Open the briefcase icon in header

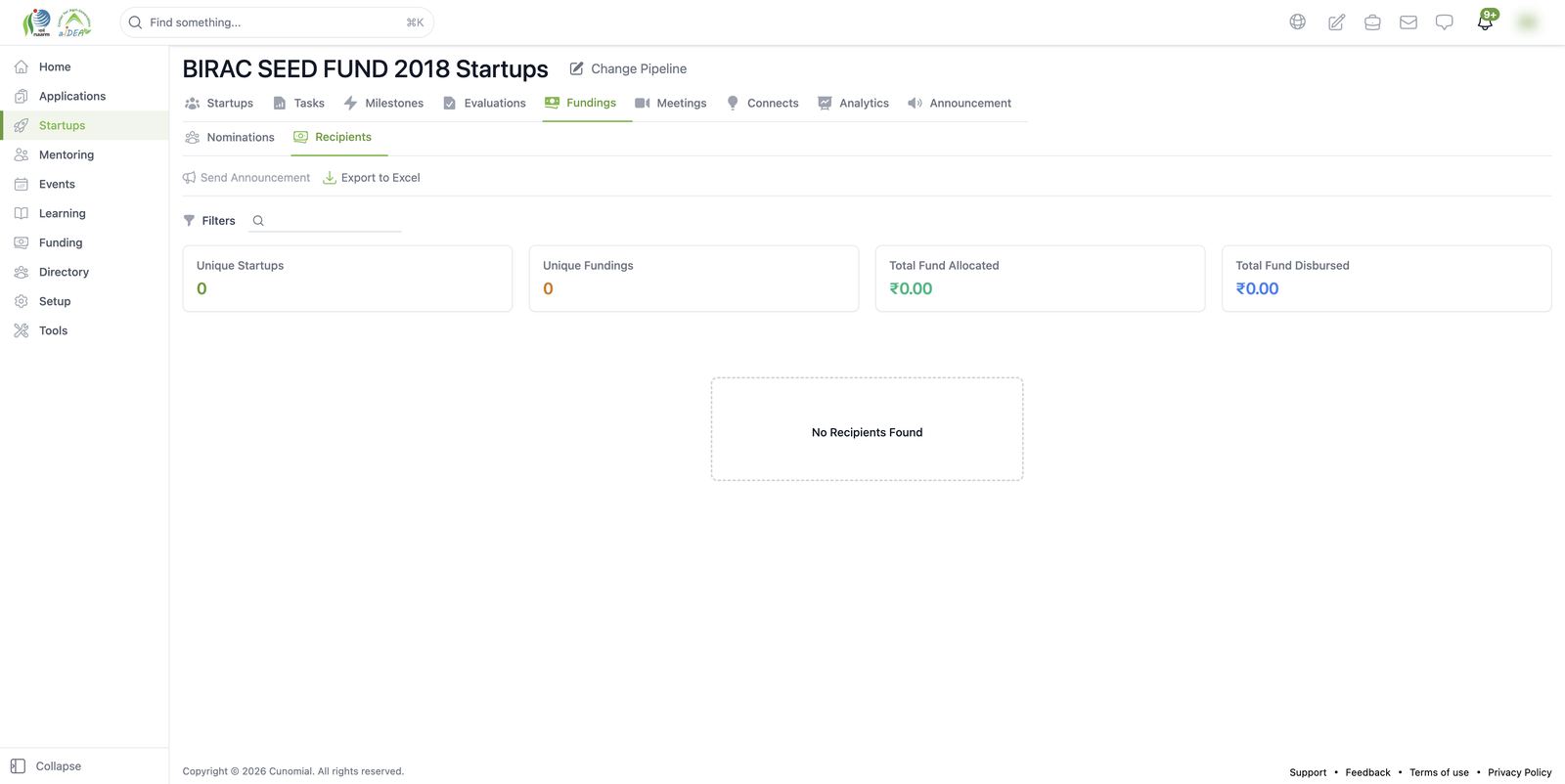point(1372,22)
